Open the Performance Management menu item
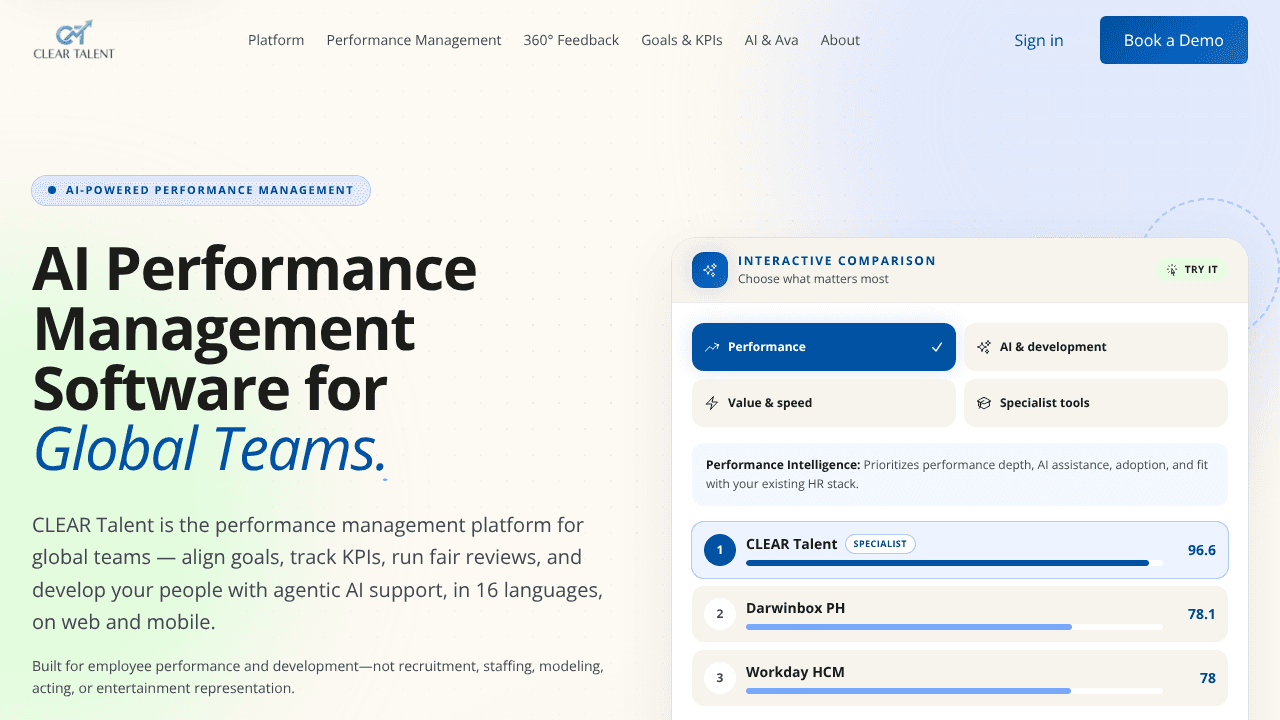 pos(414,40)
